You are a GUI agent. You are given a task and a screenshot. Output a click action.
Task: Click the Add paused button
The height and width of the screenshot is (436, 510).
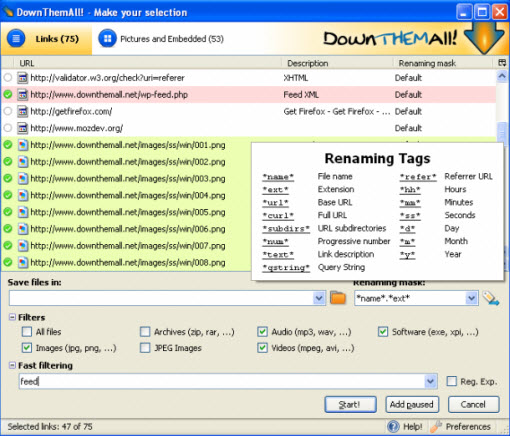coord(412,404)
